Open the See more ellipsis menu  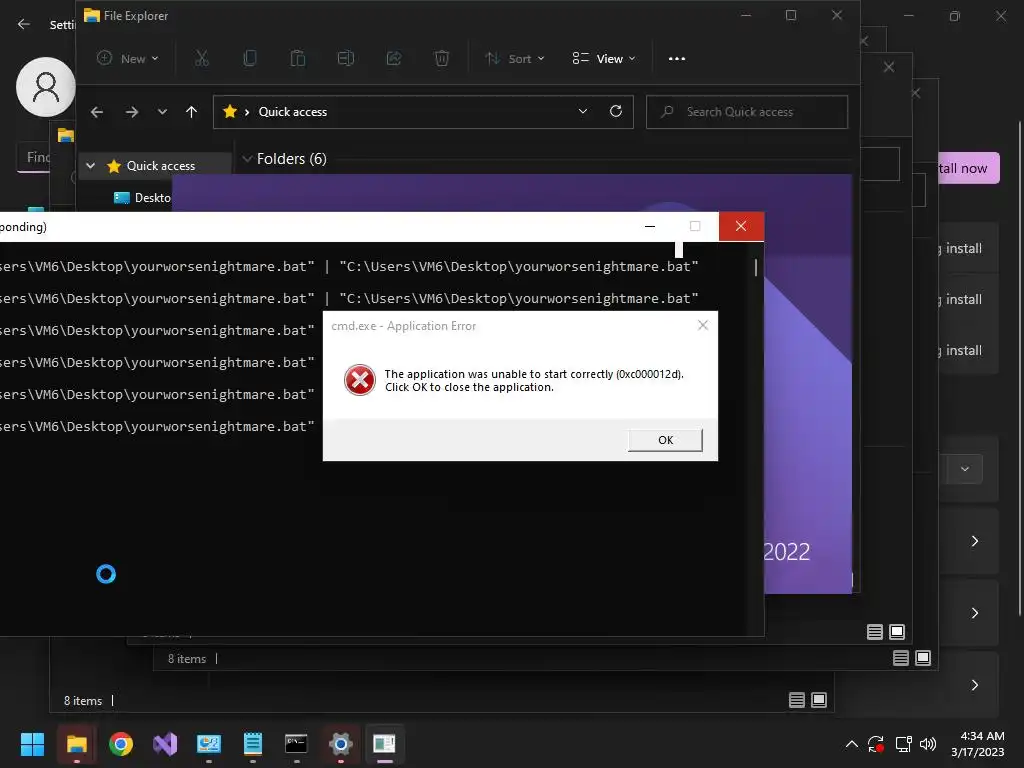point(677,59)
